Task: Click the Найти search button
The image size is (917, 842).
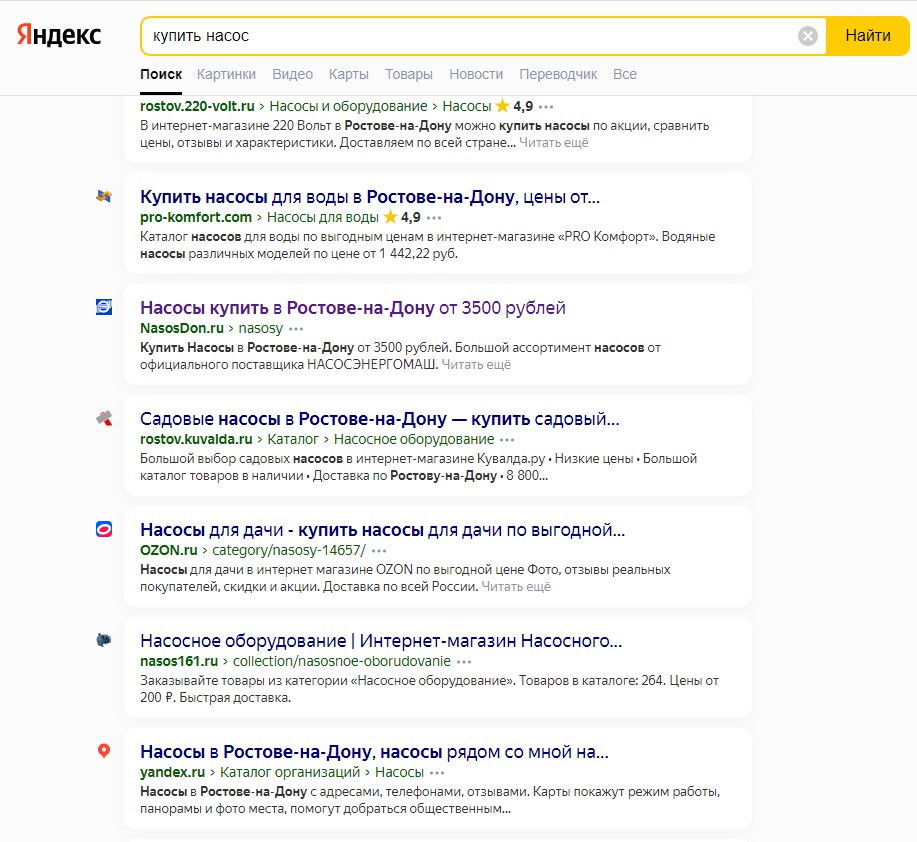Action: coord(868,36)
